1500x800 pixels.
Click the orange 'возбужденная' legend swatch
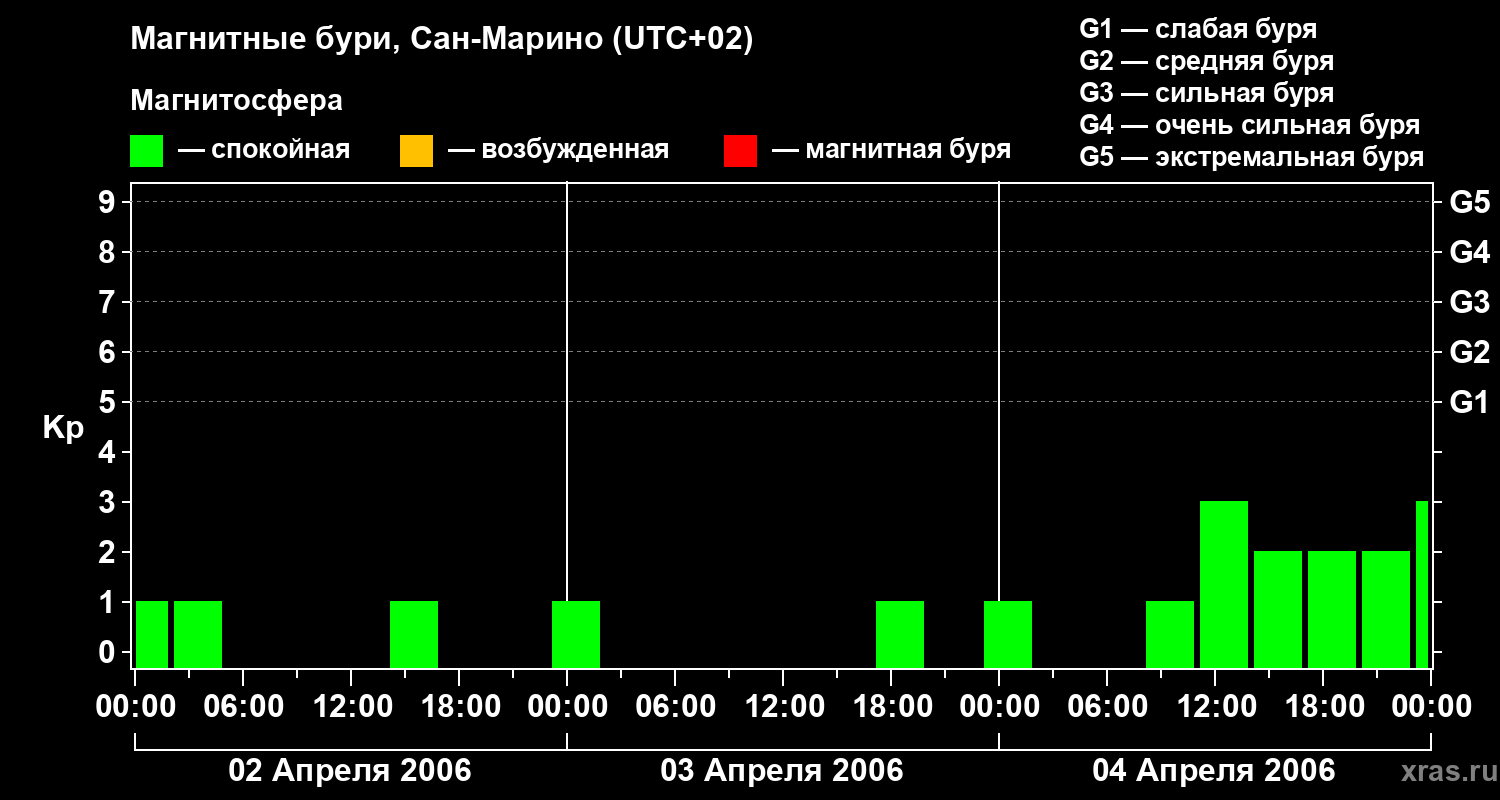pyautogui.click(x=416, y=151)
